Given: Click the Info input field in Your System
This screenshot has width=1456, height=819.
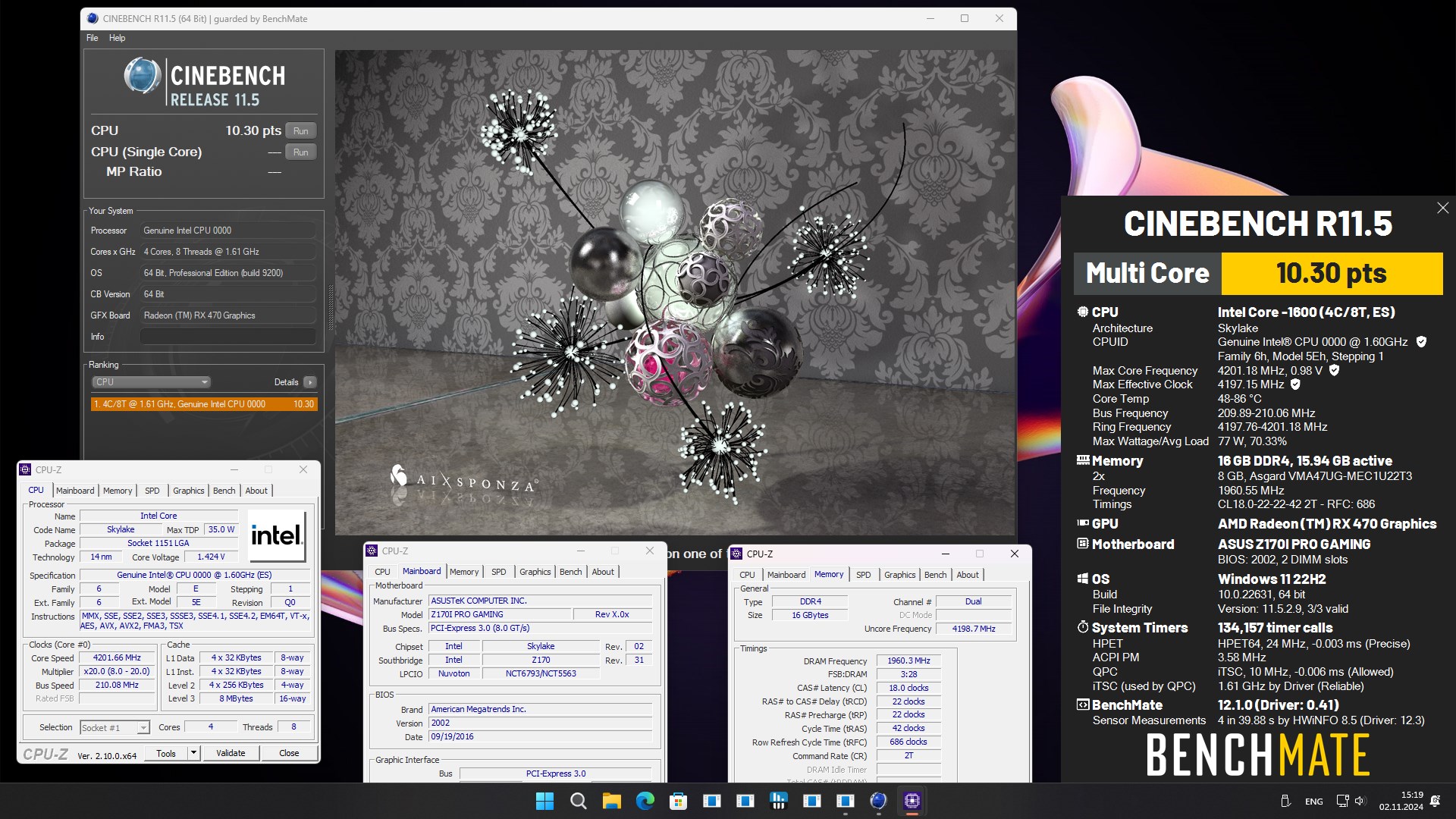Looking at the screenshot, I should click(228, 337).
